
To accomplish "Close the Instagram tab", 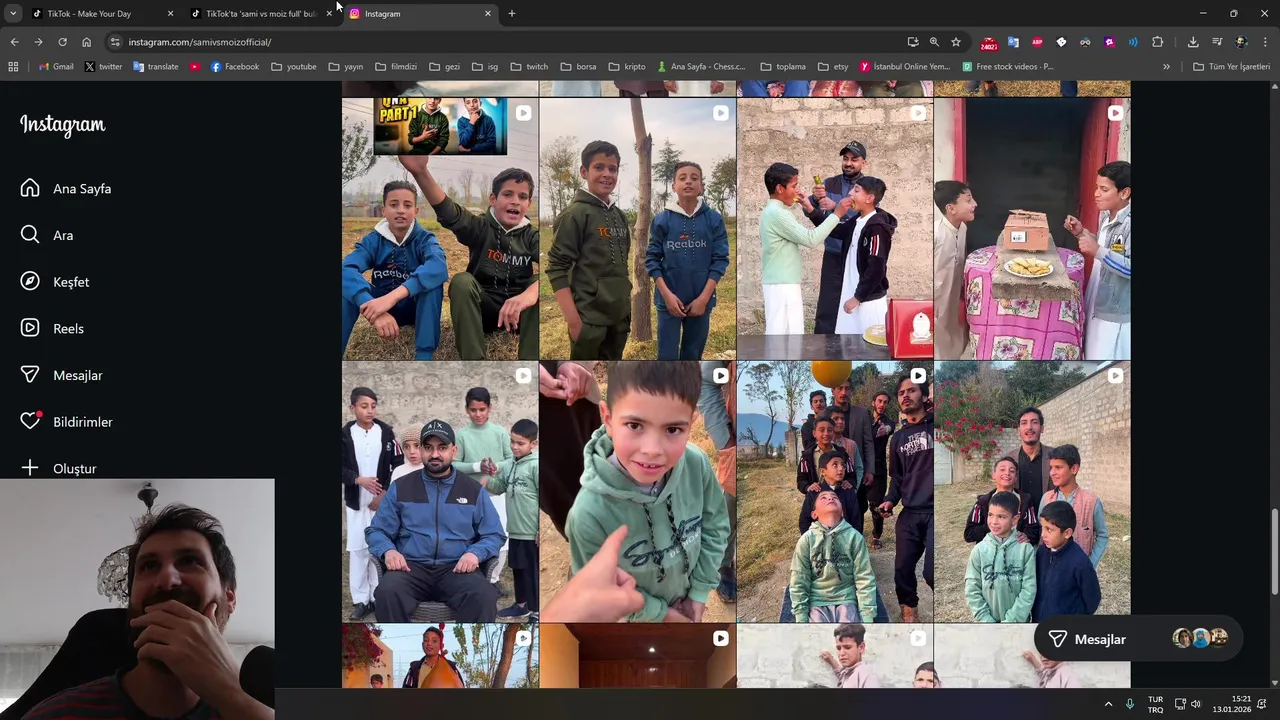I will tap(488, 14).
